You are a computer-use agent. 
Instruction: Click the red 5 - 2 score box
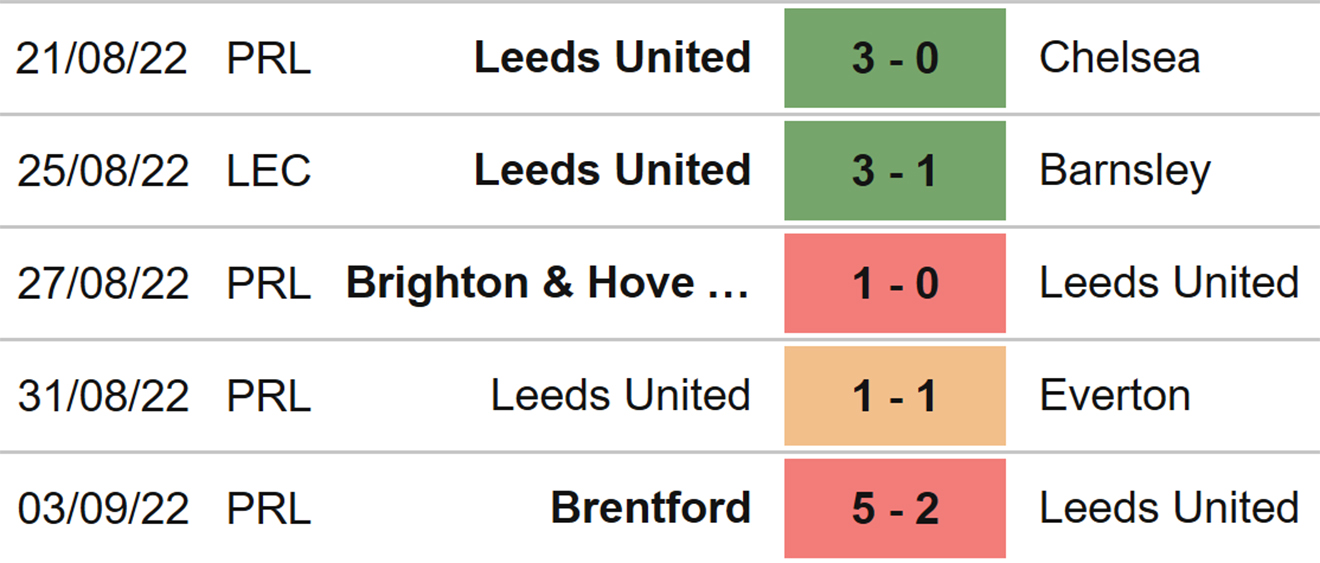894,509
